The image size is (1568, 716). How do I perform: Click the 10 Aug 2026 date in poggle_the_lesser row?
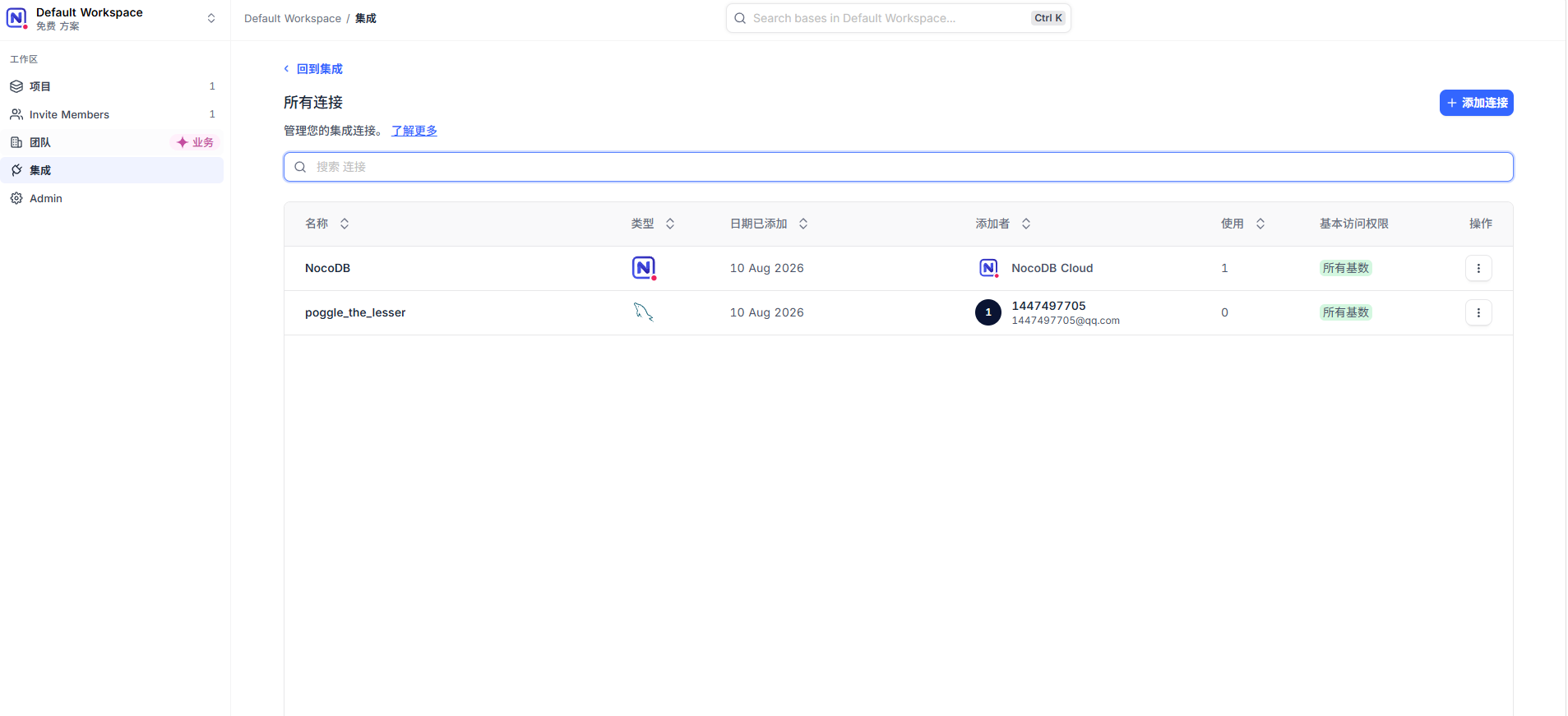coord(767,312)
